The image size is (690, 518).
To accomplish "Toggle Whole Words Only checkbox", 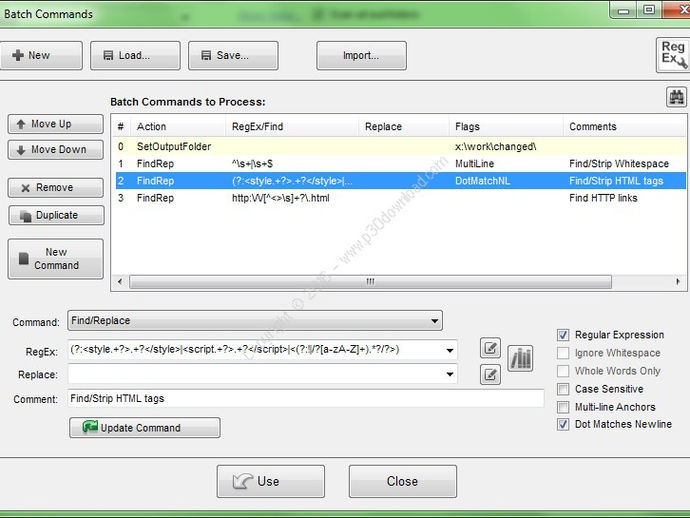I will pos(563,371).
